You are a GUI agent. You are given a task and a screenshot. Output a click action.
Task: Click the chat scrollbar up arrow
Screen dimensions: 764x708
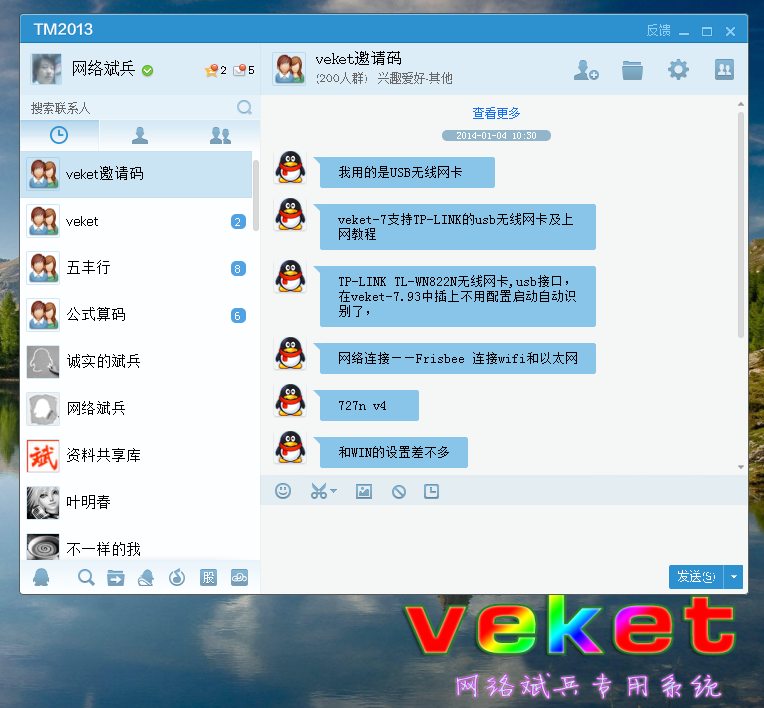point(741,104)
